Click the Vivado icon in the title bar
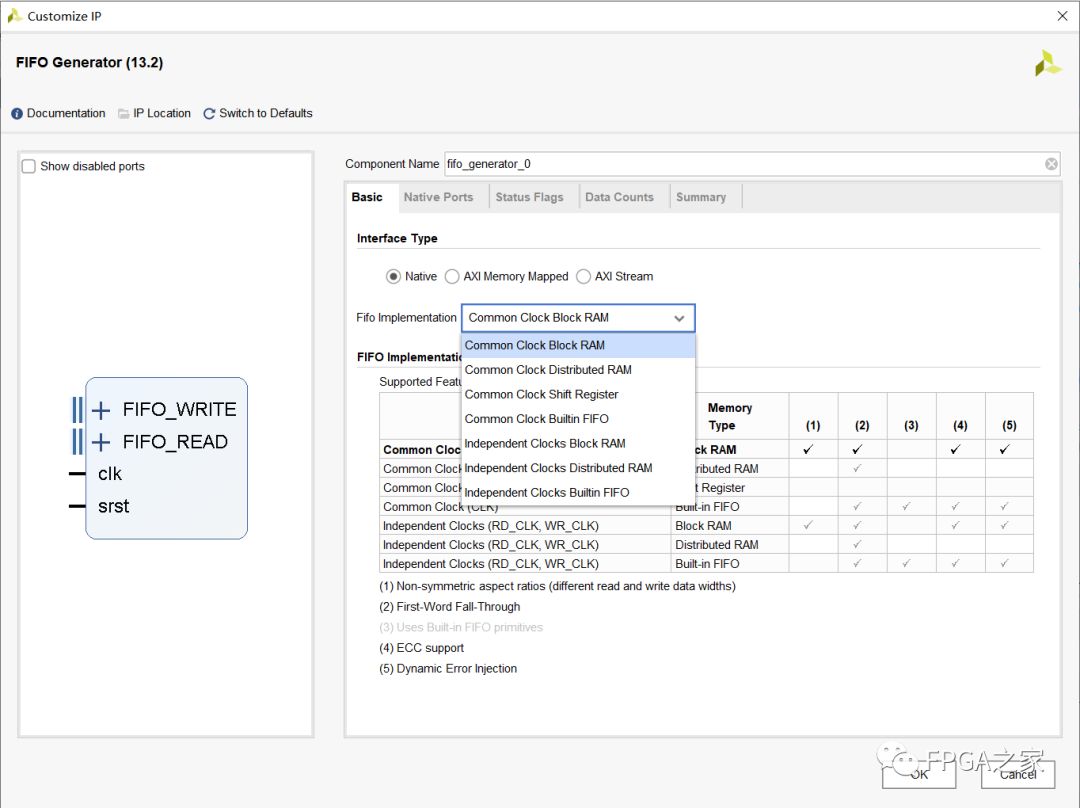1080x808 pixels. point(14,16)
